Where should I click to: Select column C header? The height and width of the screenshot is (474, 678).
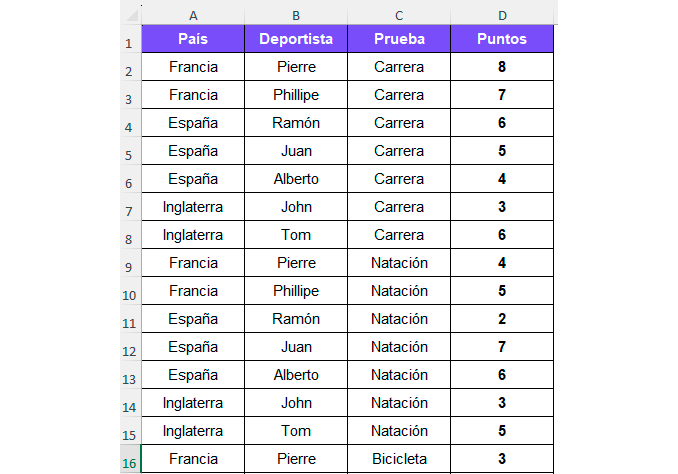(399, 15)
